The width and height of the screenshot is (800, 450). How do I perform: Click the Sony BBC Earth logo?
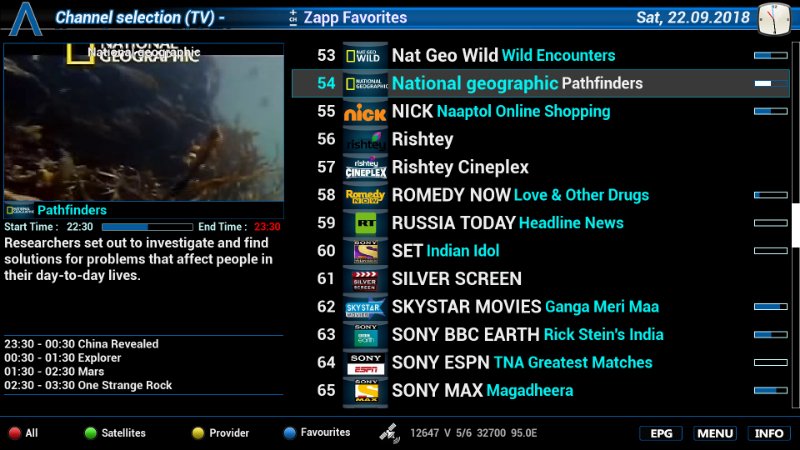click(x=365, y=335)
